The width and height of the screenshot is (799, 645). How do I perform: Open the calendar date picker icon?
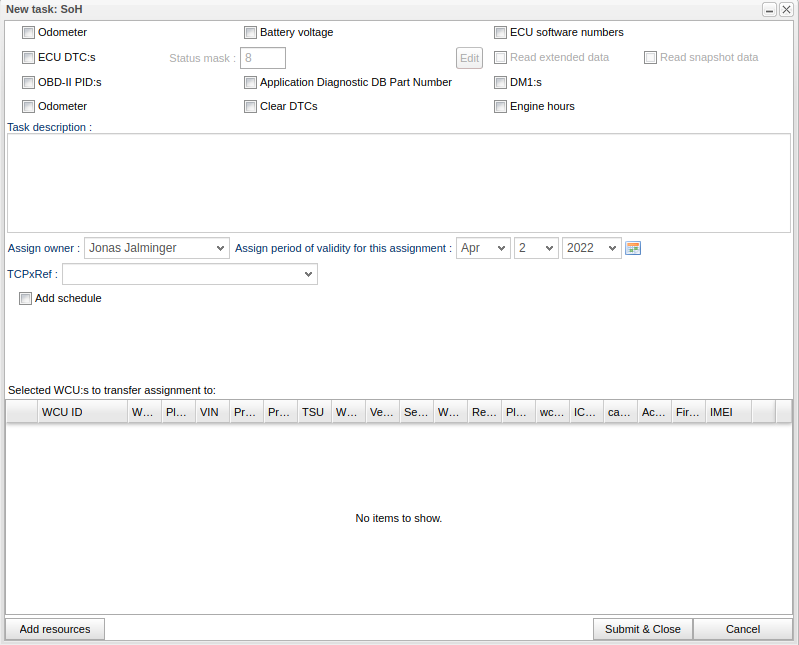coord(632,248)
